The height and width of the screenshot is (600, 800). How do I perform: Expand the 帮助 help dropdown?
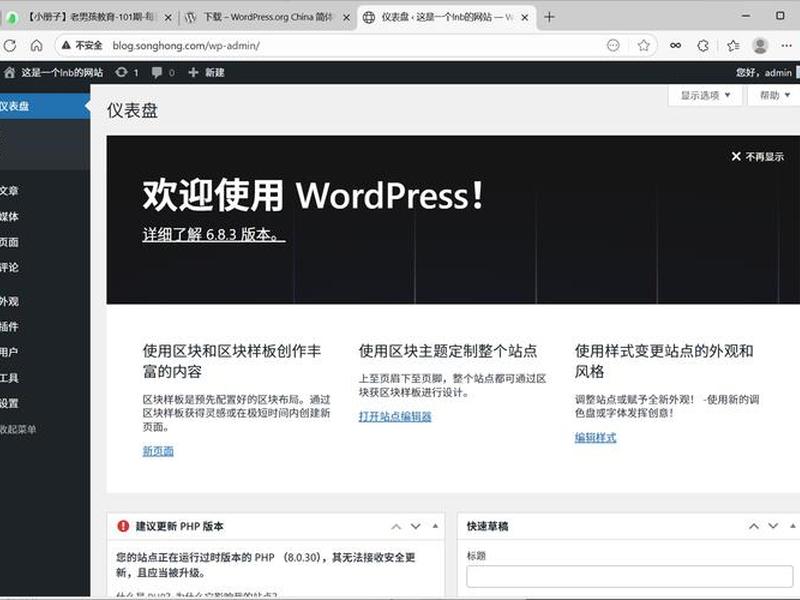774,95
